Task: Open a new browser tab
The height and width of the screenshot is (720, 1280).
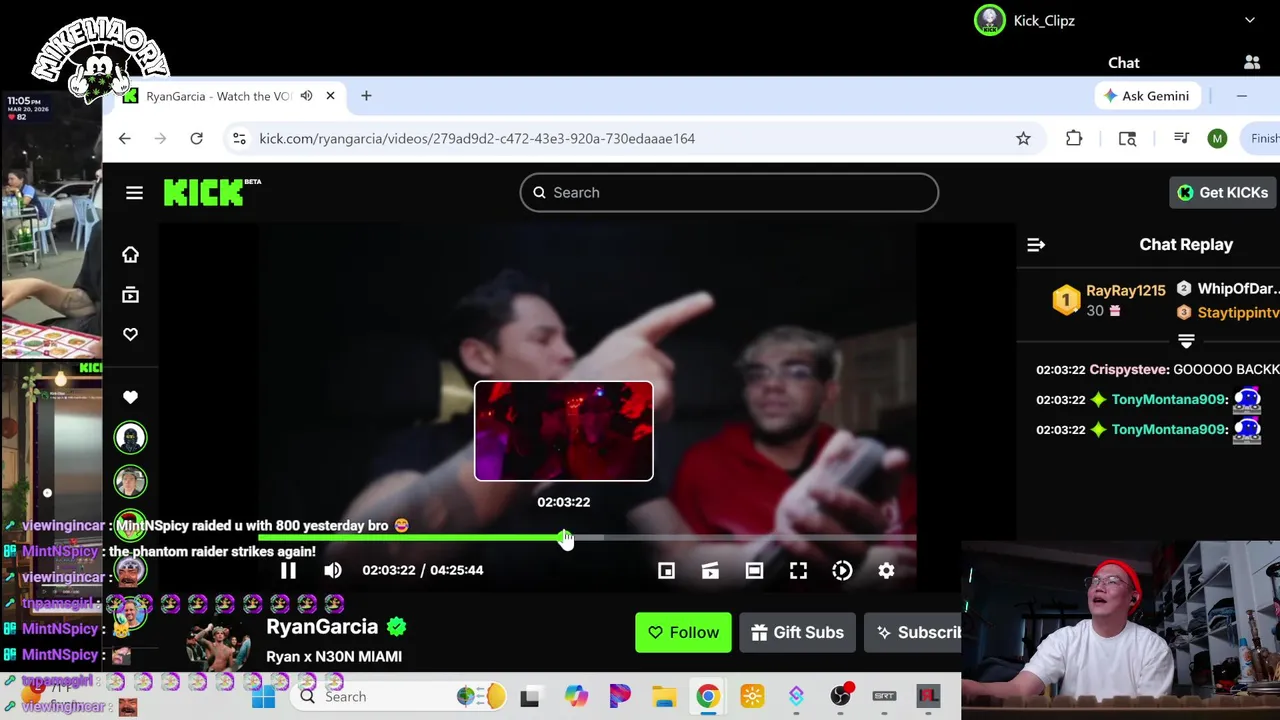Action: (366, 96)
